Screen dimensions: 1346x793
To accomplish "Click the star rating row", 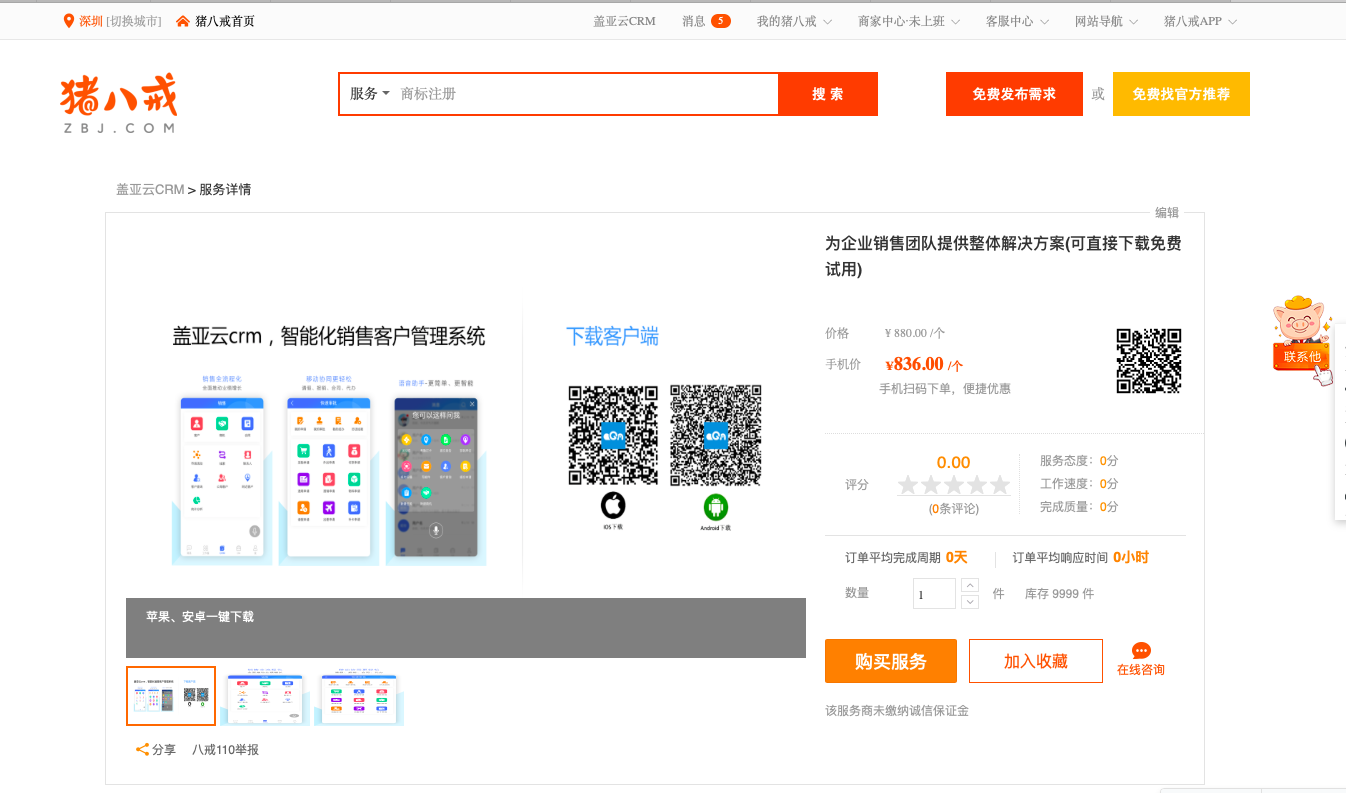I will (x=954, y=485).
